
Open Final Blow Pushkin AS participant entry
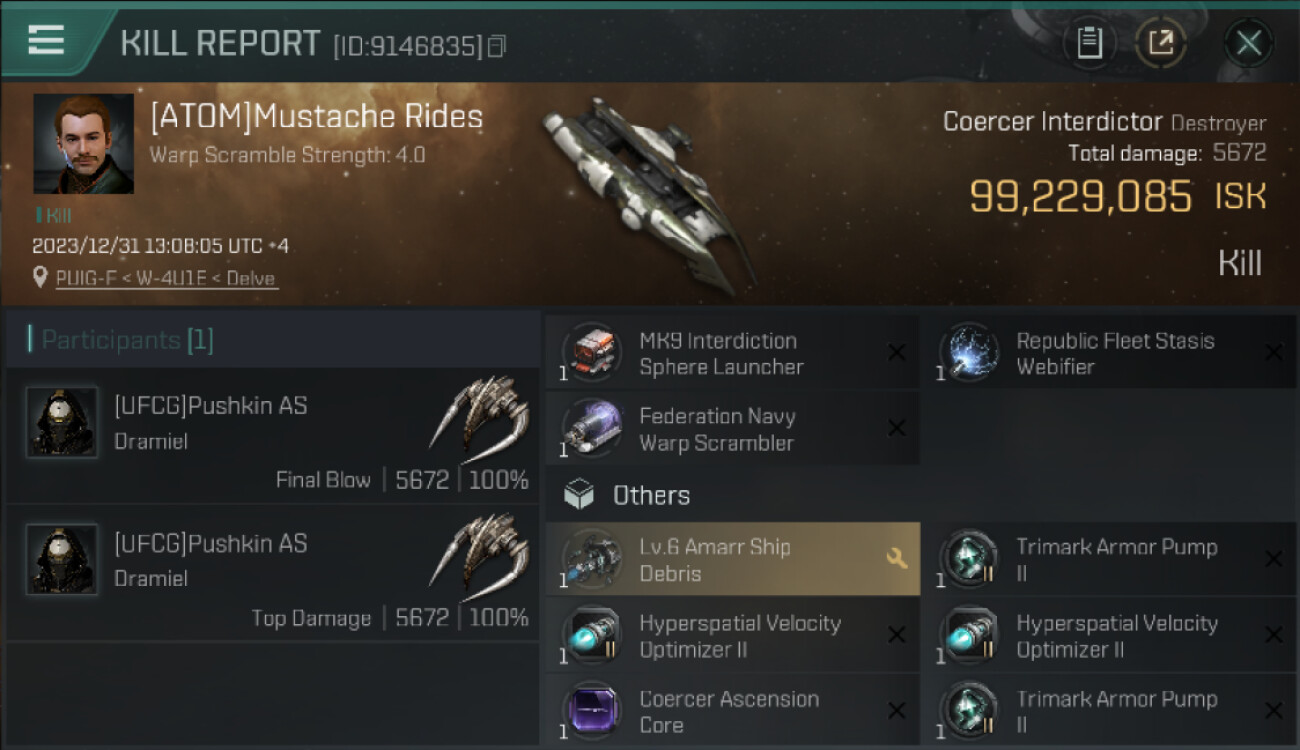272,436
